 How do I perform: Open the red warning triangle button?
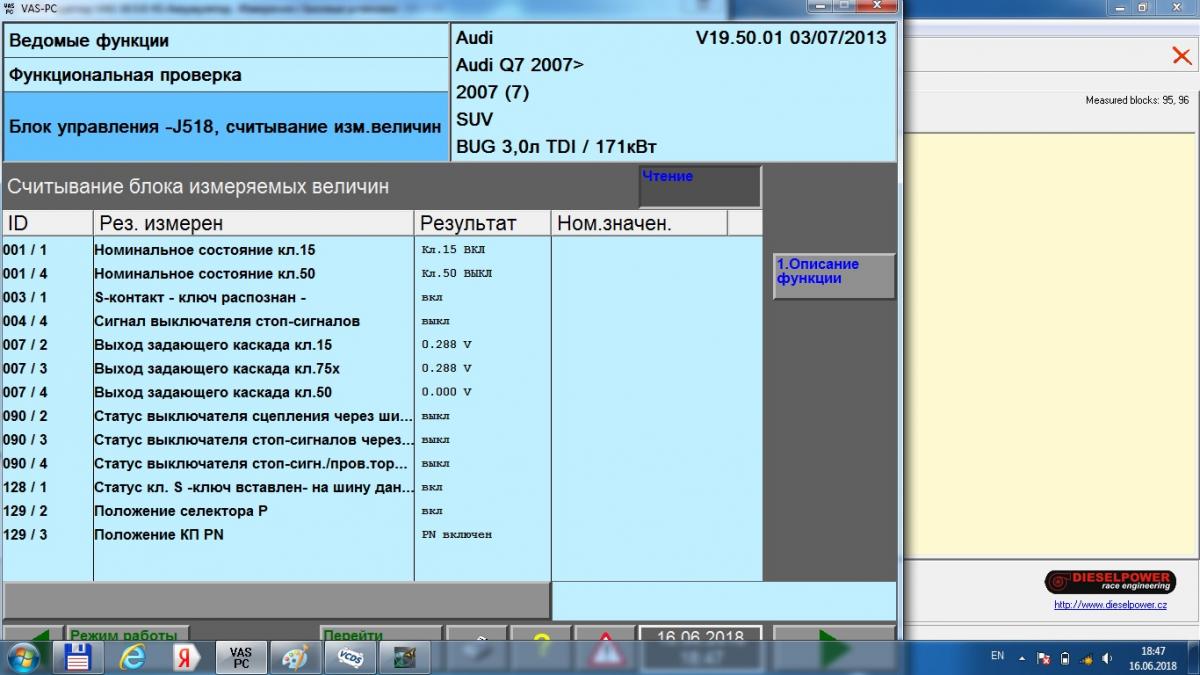(605, 647)
